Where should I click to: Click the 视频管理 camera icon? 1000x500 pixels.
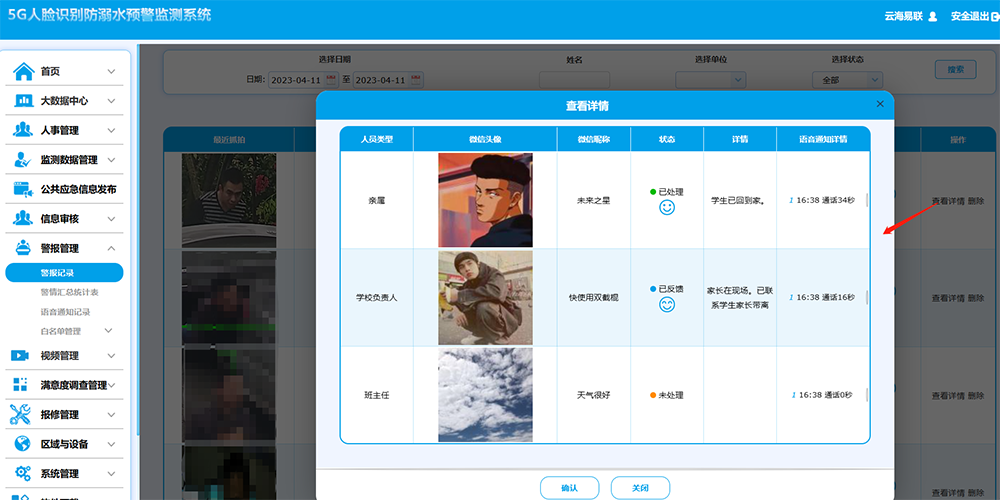[x=22, y=355]
